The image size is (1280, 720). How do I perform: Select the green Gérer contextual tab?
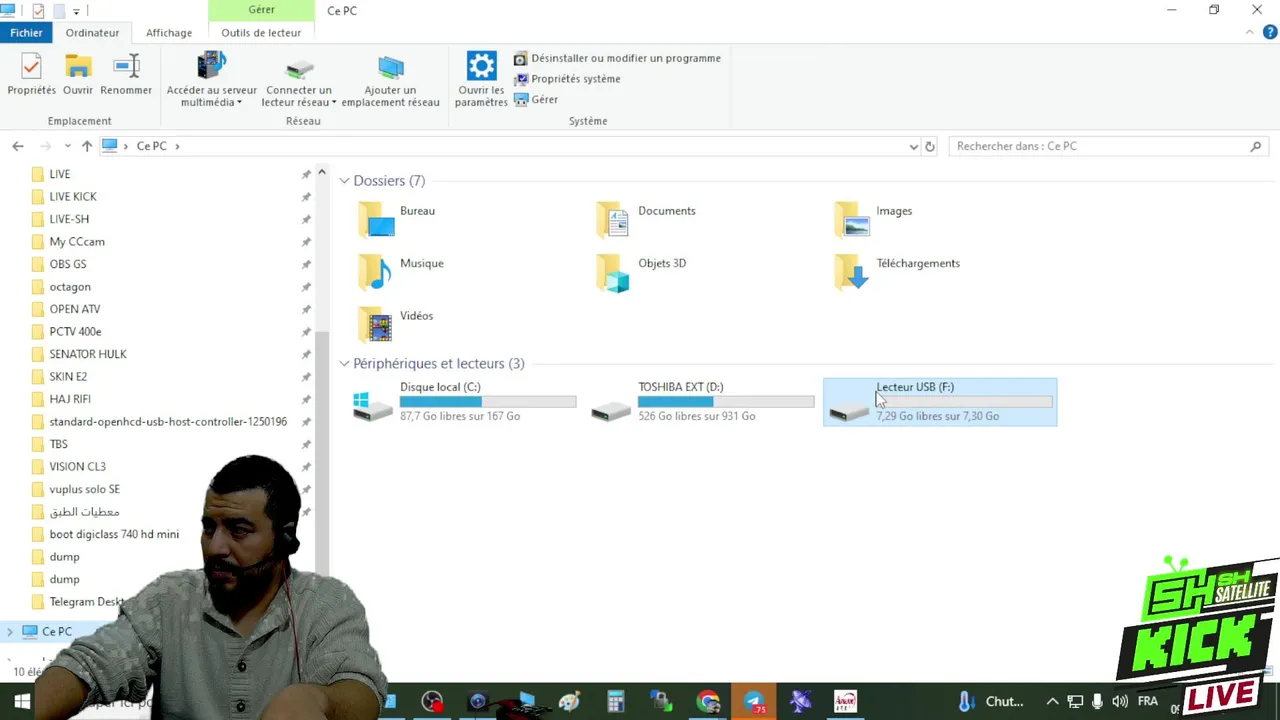(x=262, y=10)
